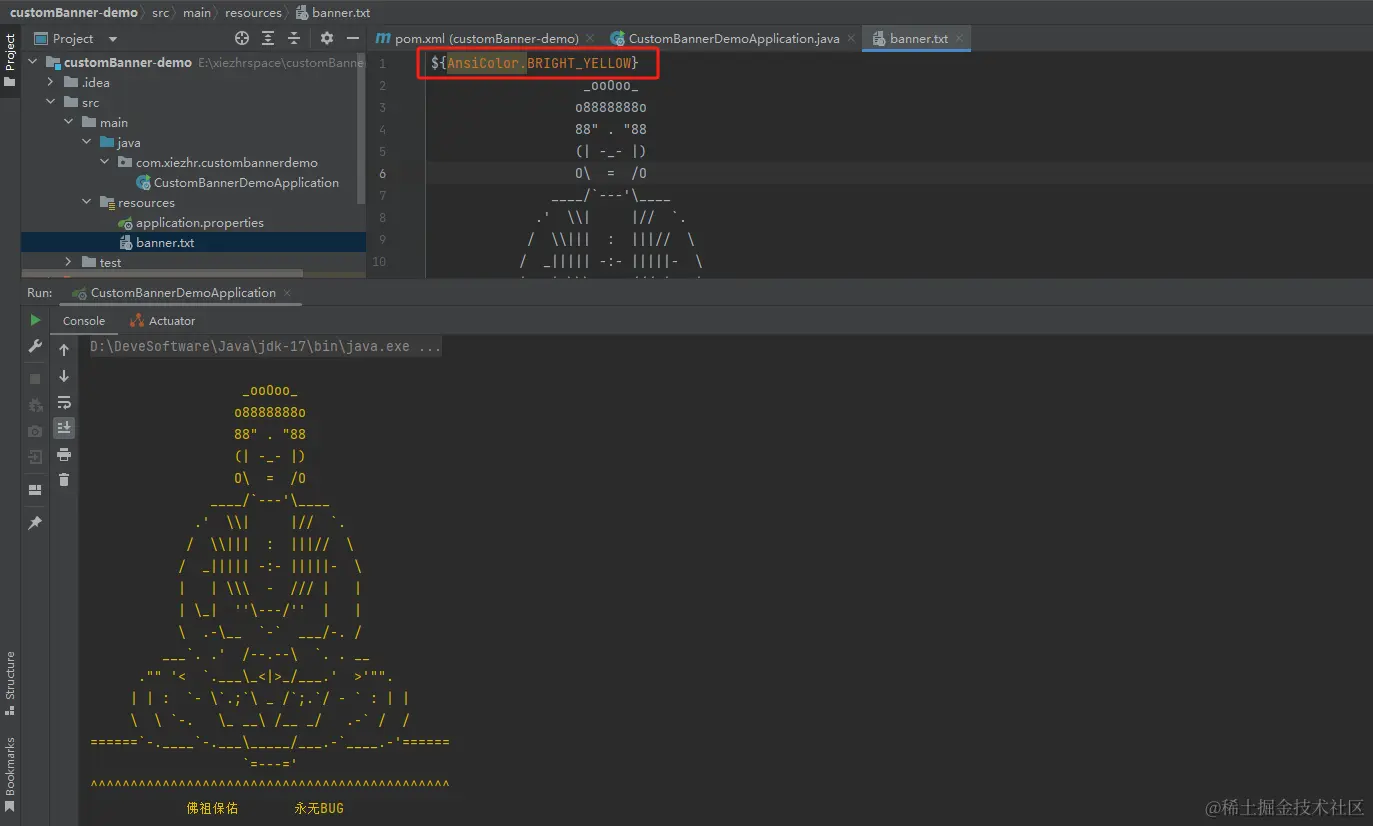Select banner.txt in project tree
The height and width of the screenshot is (826, 1373).
click(x=165, y=242)
